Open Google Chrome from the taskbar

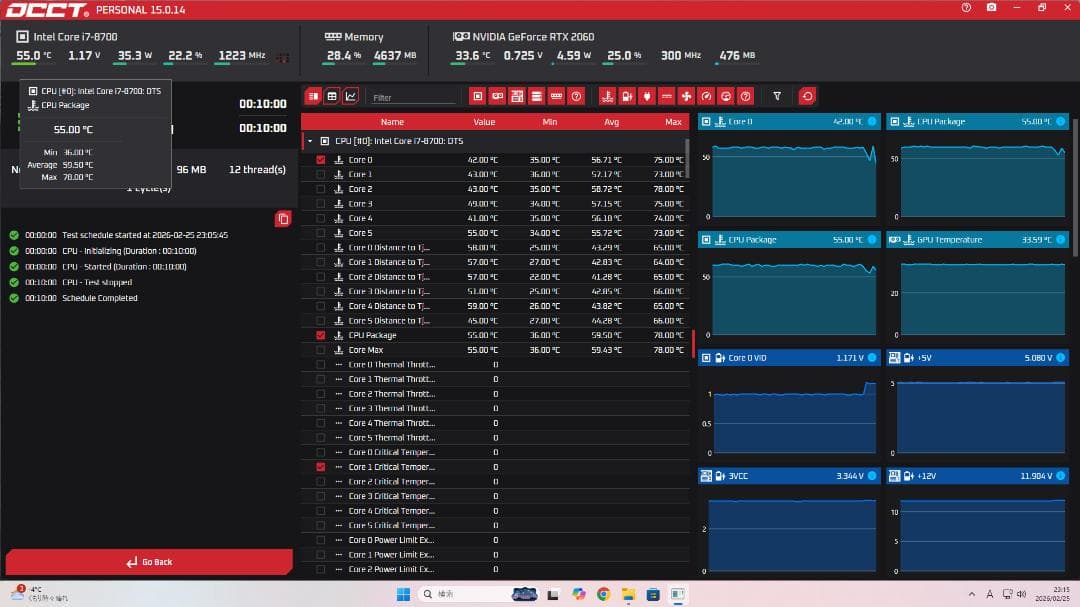click(603, 594)
